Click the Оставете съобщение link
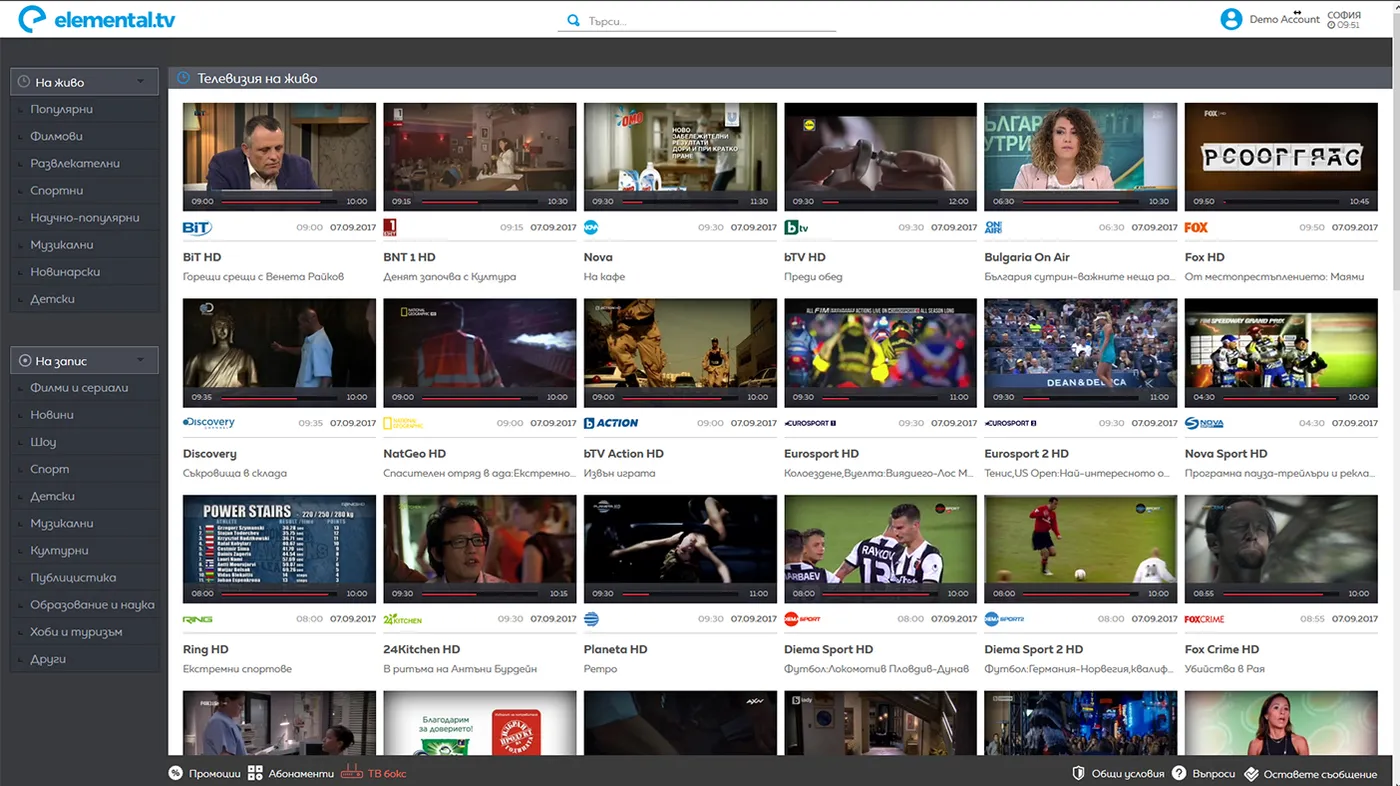The height and width of the screenshot is (786, 1400). [x=1320, y=774]
